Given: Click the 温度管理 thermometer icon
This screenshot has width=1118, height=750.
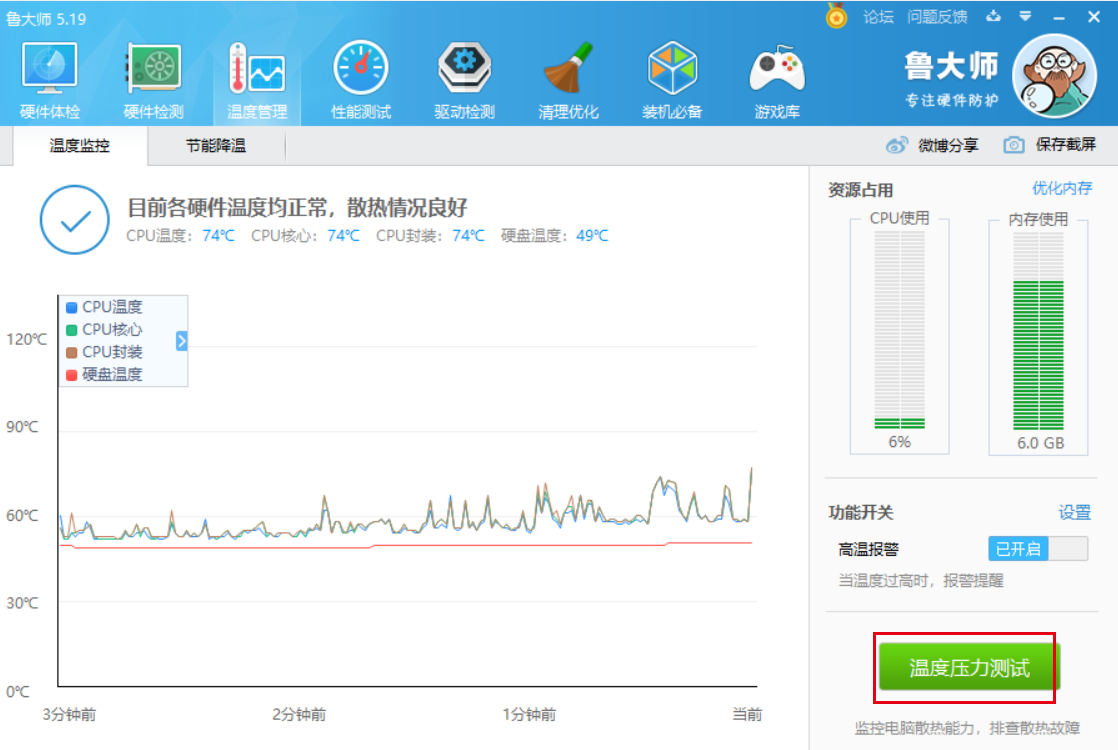Looking at the screenshot, I should [x=256, y=70].
